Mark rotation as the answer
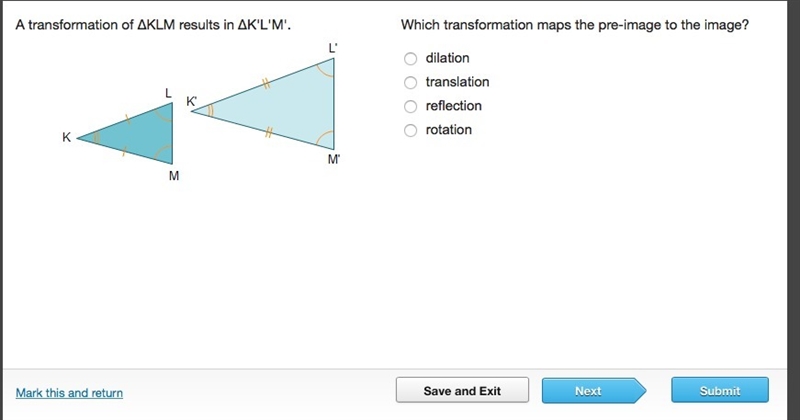The height and width of the screenshot is (420, 800). click(x=411, y=130)
